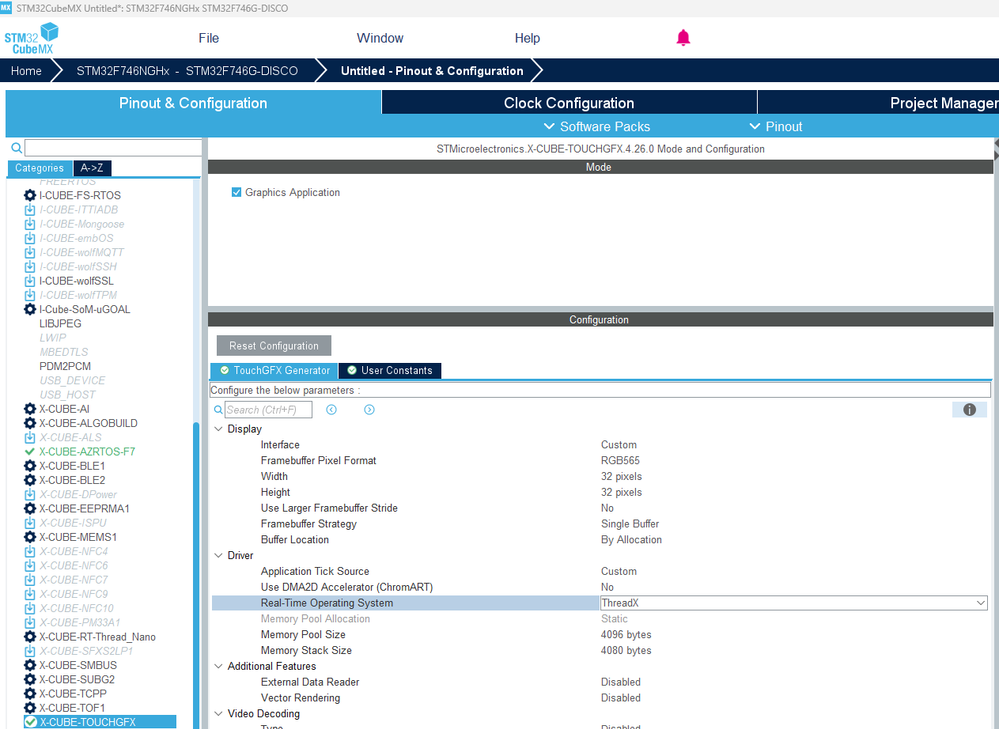Go to previous search result arrow
The width and height of the screenshot is (999, 729).
click(x=331, y=410)
